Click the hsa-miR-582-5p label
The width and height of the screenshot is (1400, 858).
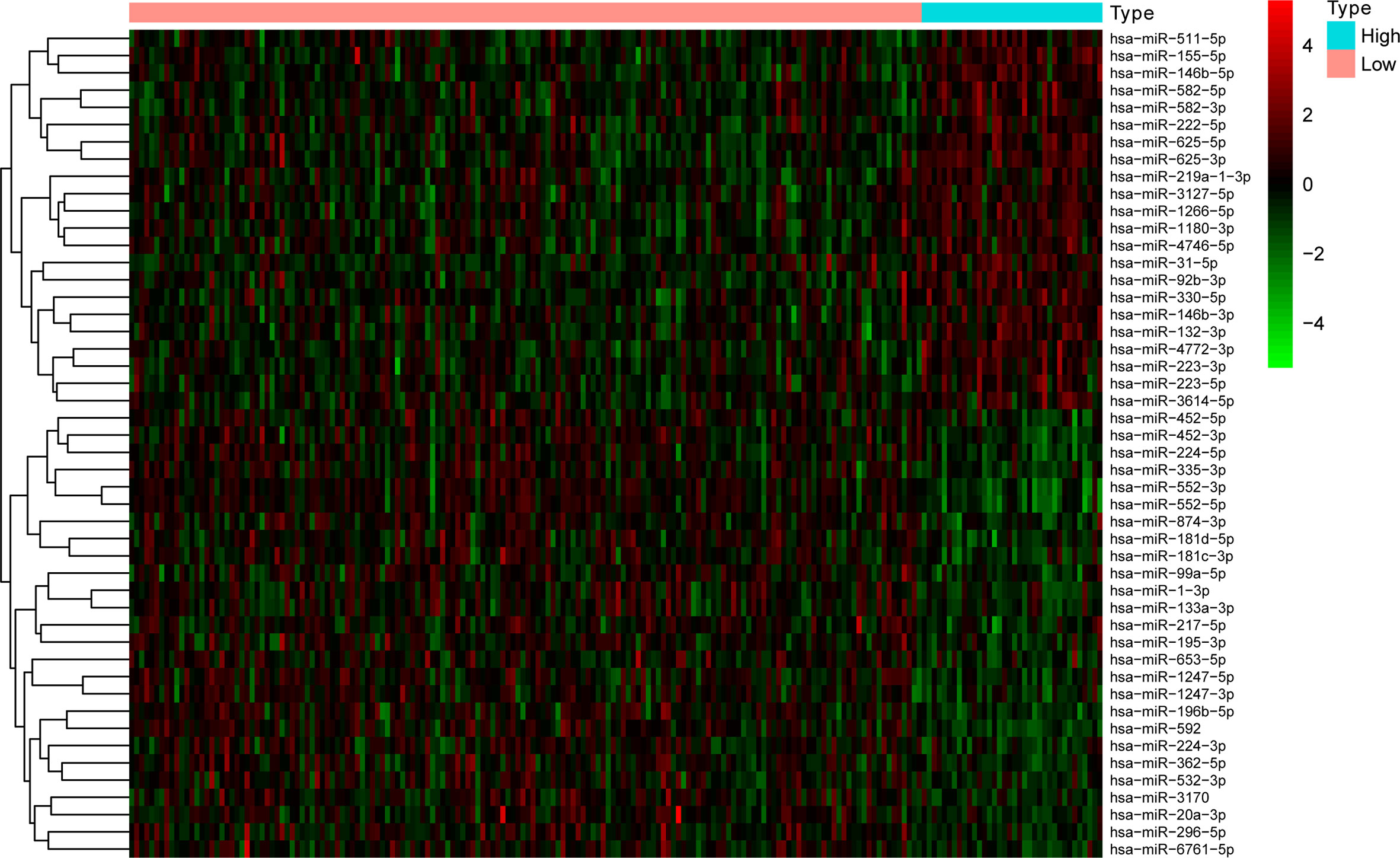[1168, 91]
